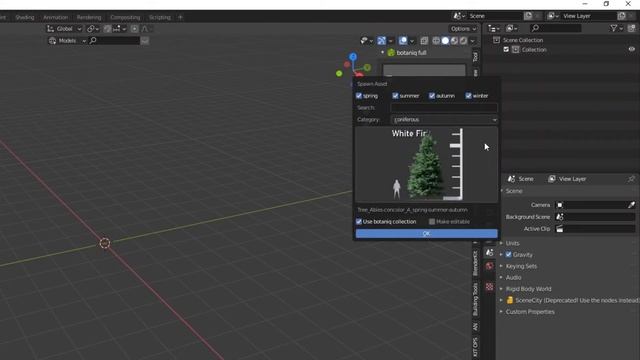Switch to solid viewport shading
The width and height of the screenshot is (640, 360).
[445, 41]
